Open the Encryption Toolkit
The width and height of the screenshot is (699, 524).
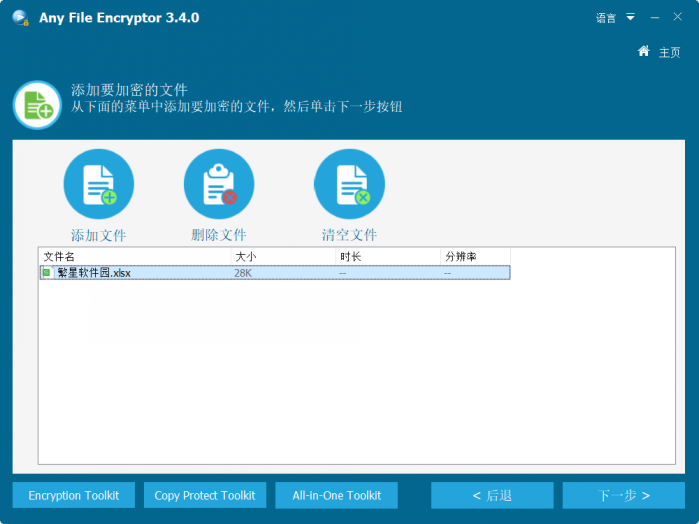tap(74, 495)
